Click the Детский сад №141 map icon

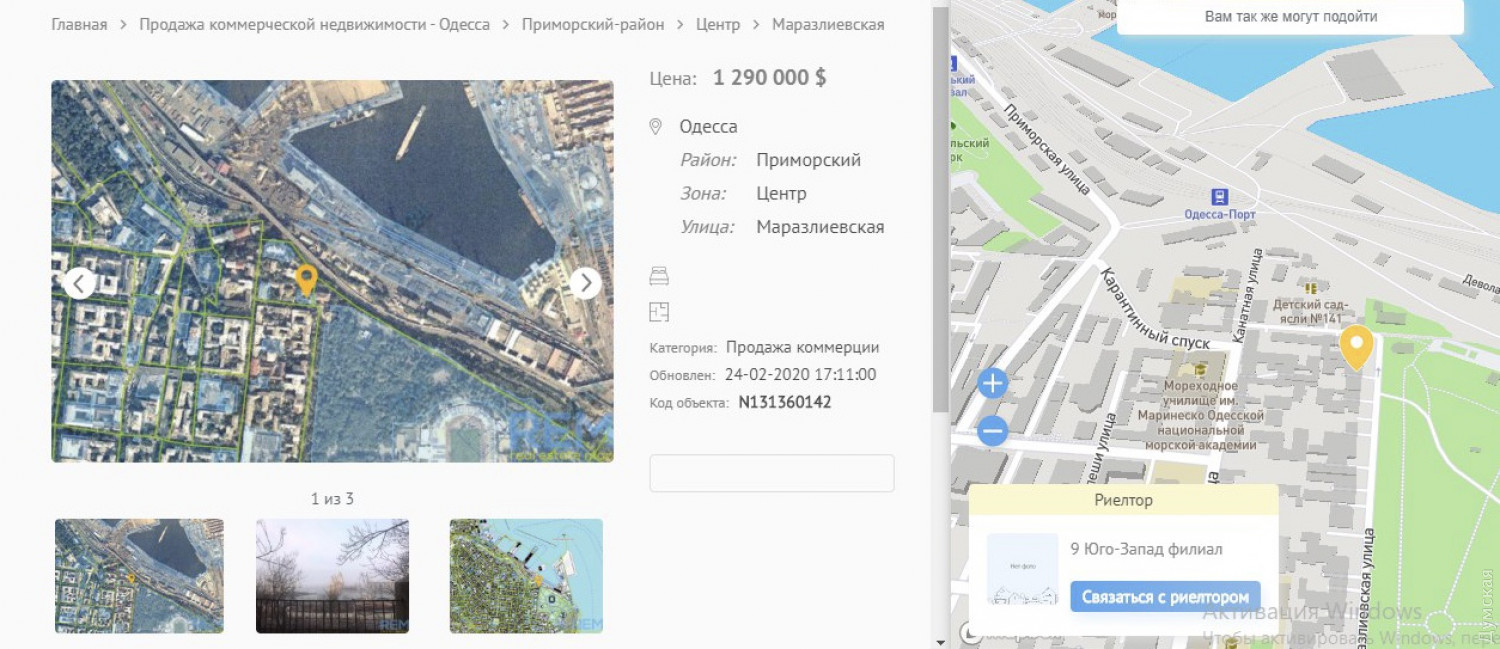tap(1311, 288)
